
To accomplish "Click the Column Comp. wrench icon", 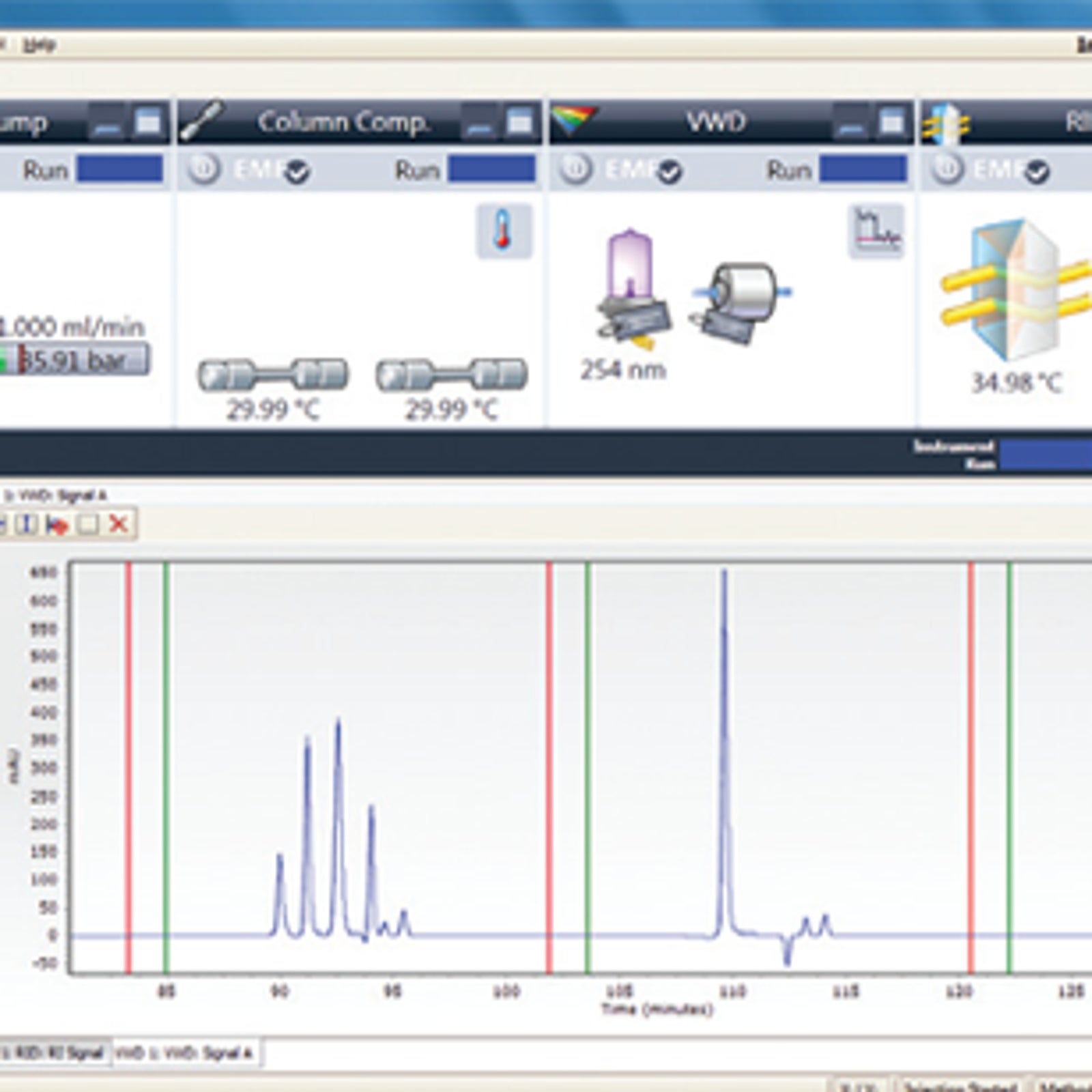I will [x=202, y=121].
